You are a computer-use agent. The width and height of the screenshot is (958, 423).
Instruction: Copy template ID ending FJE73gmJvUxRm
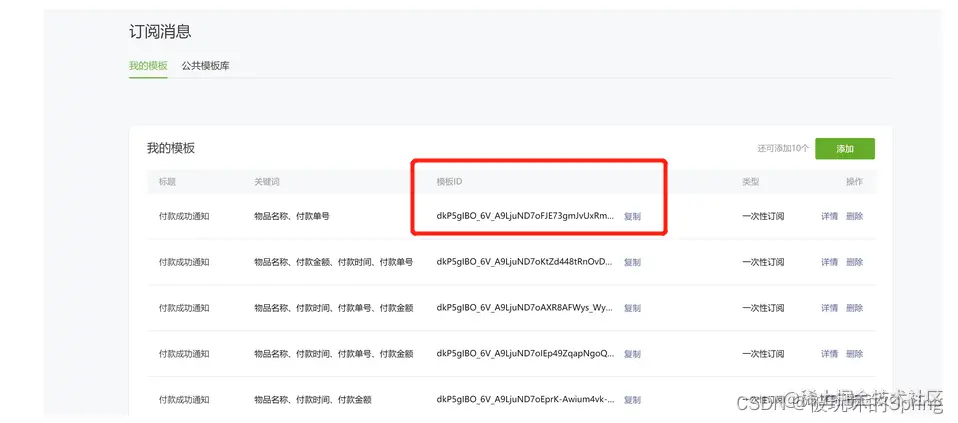pos(632,216)
